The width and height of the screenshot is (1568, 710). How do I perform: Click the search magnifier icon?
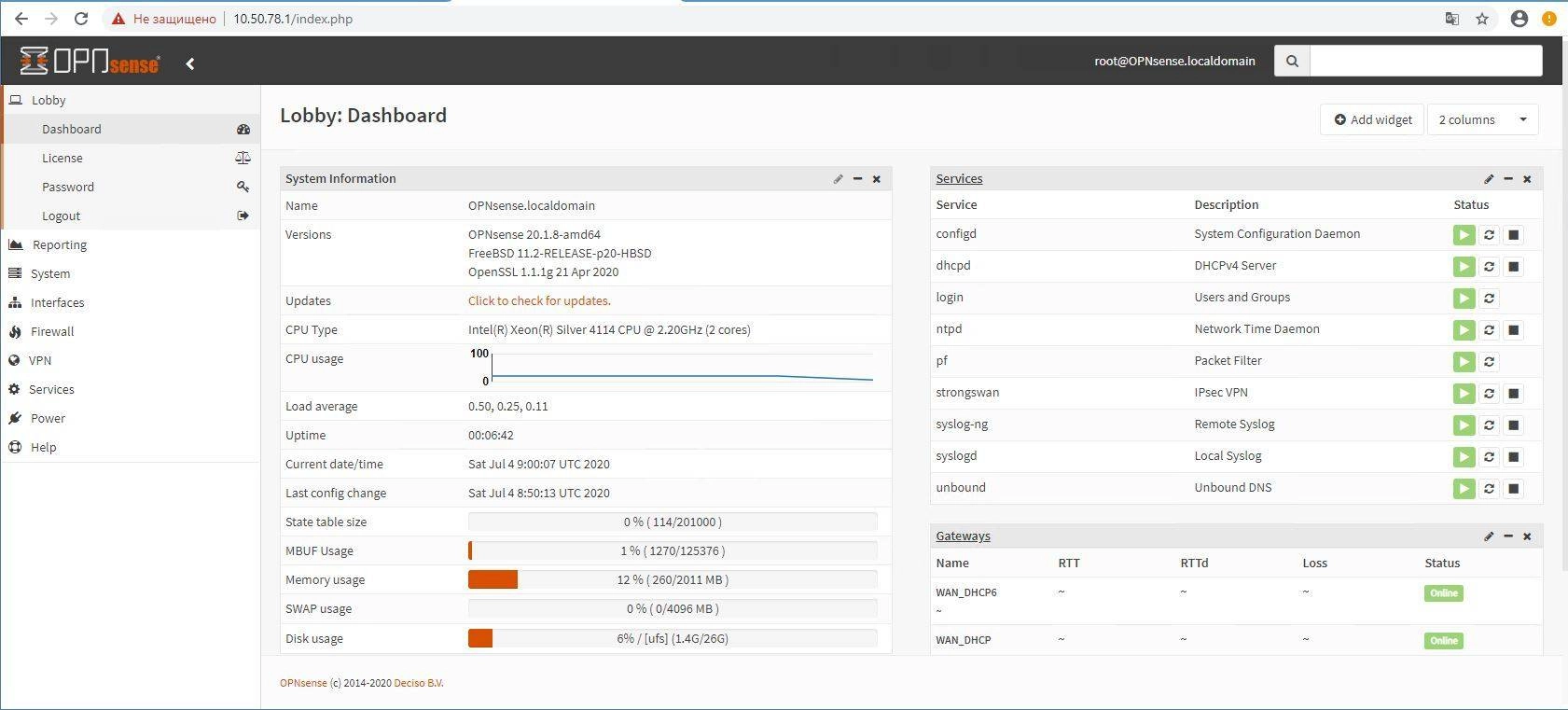click(1292, 62)
